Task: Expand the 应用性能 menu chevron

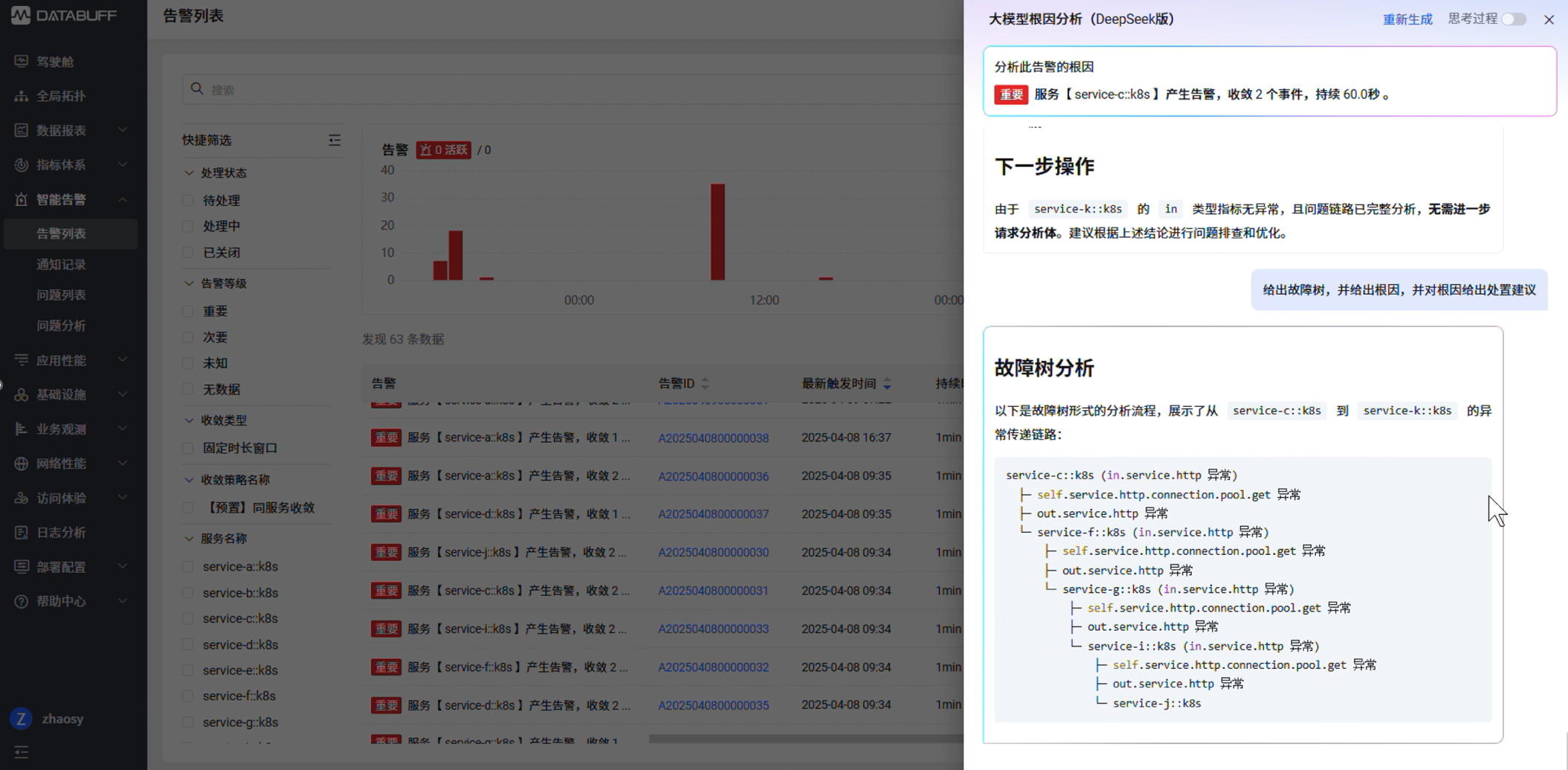Action: (x=123, y=360)
